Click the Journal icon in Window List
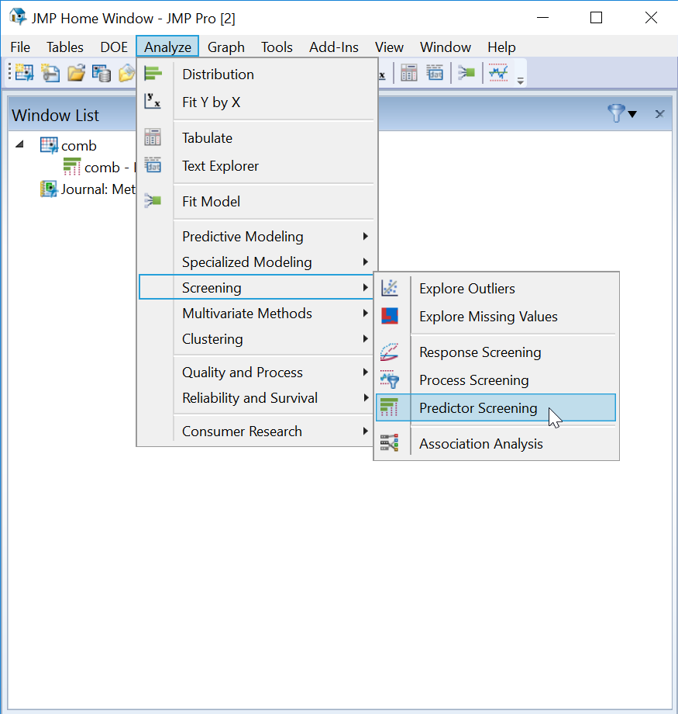Screen dimensions: 678x714 [49, 189]
